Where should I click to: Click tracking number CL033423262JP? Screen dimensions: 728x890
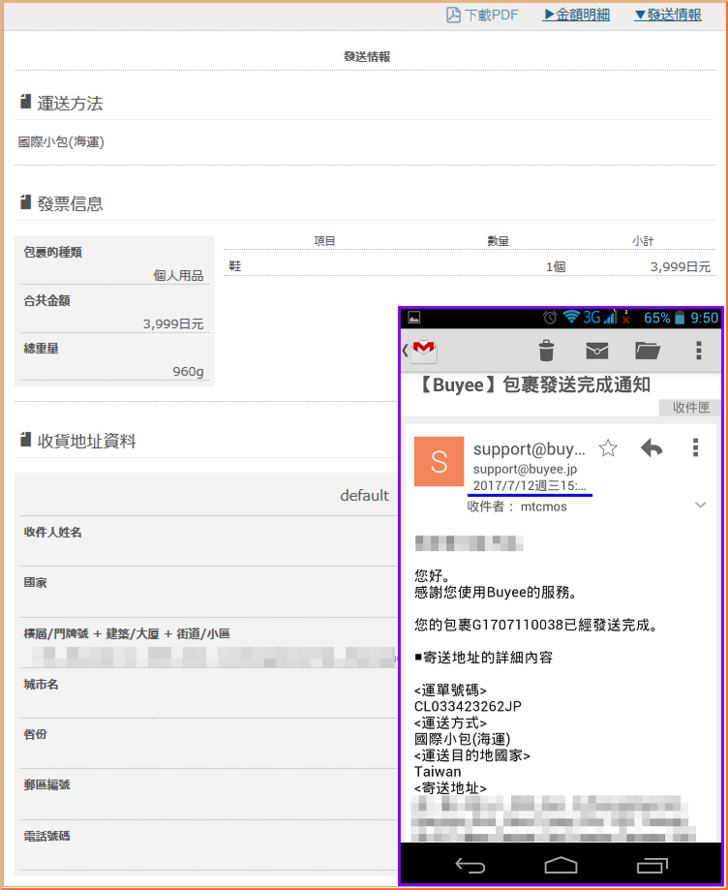(x=468, y=706)
